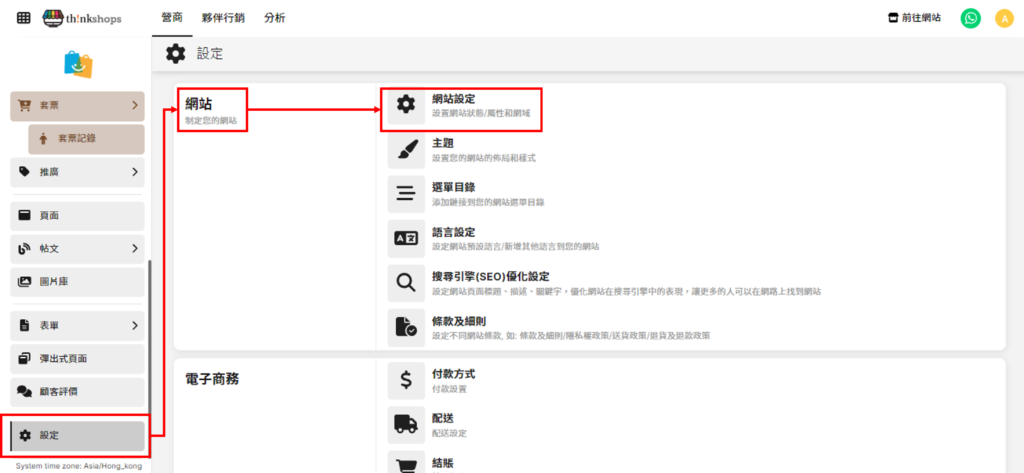Switch to the 夥伴行銷 tab
The height and width of the screenshot is (473, 1024).
[223, 18]
